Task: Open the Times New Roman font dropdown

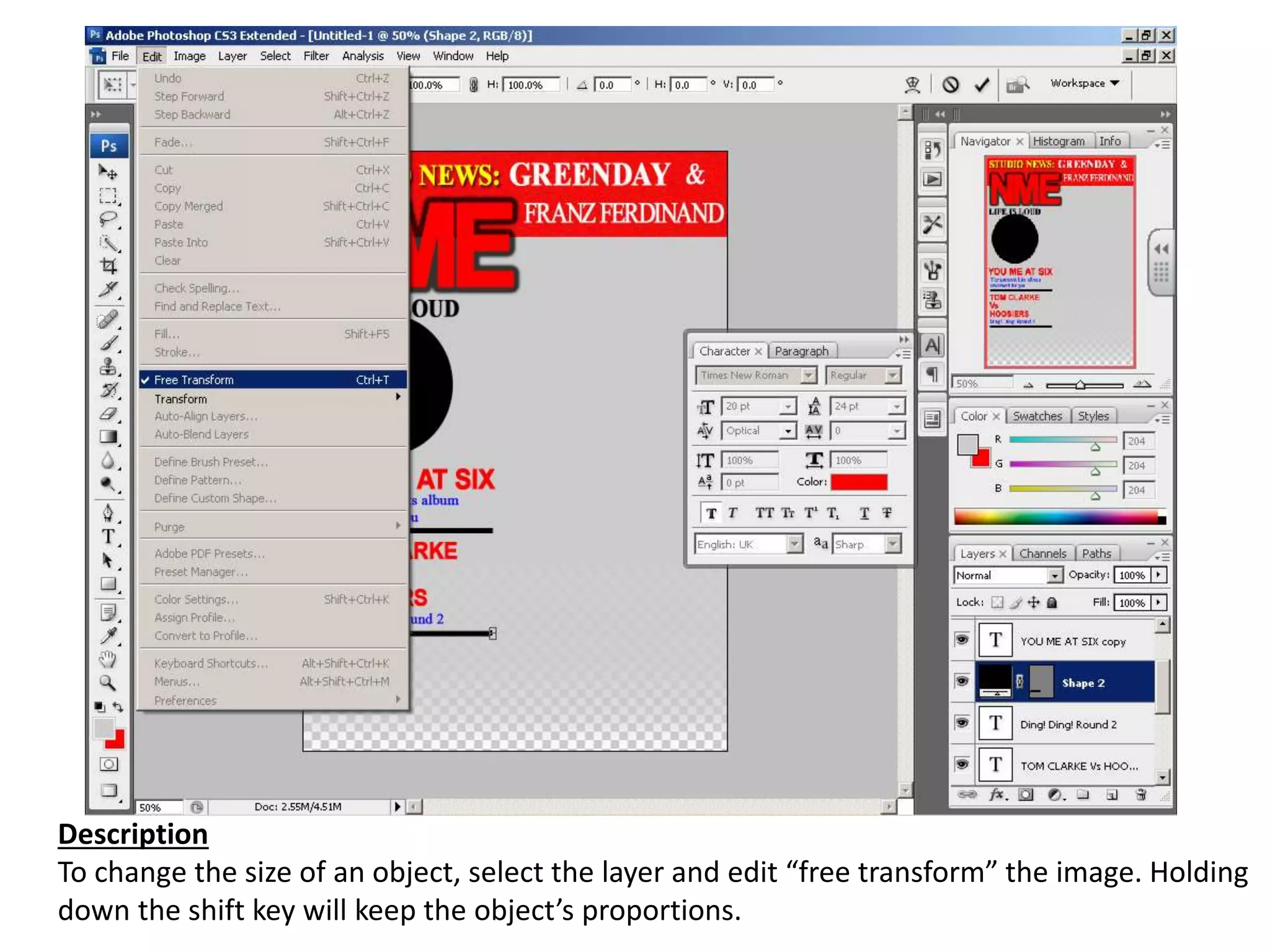Action: 809,376
